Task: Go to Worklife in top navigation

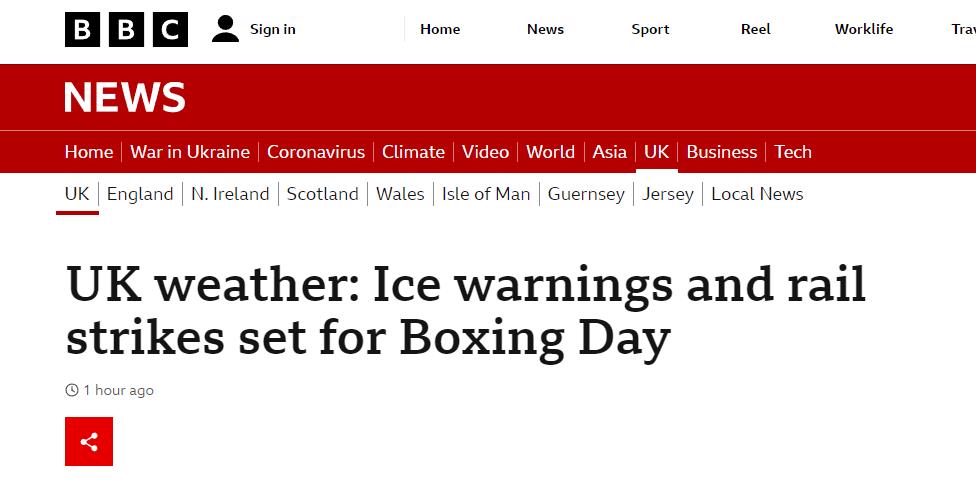Action: 863,29
